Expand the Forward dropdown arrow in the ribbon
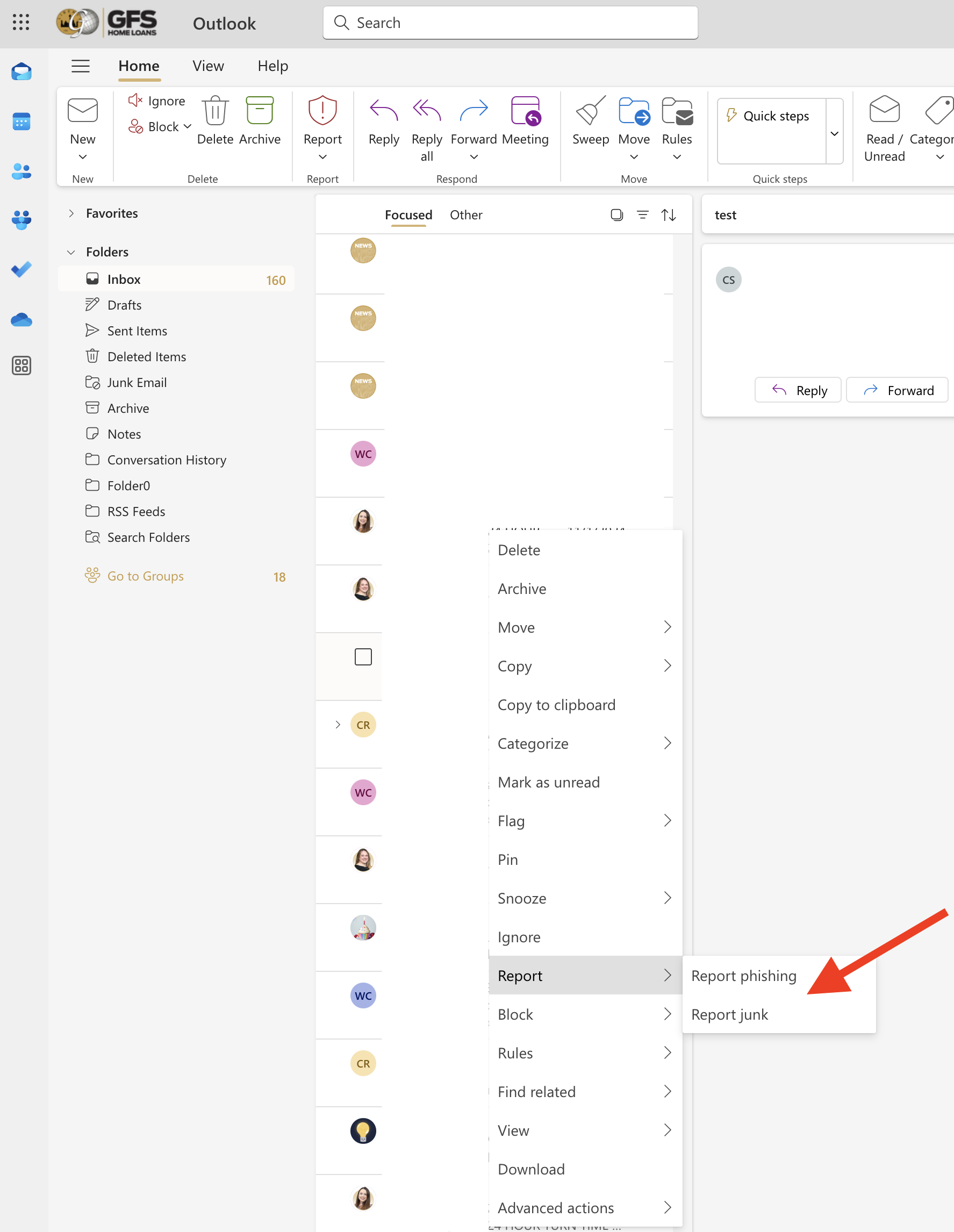This screenshot has height=1232, width=954. tap(474, 157)
